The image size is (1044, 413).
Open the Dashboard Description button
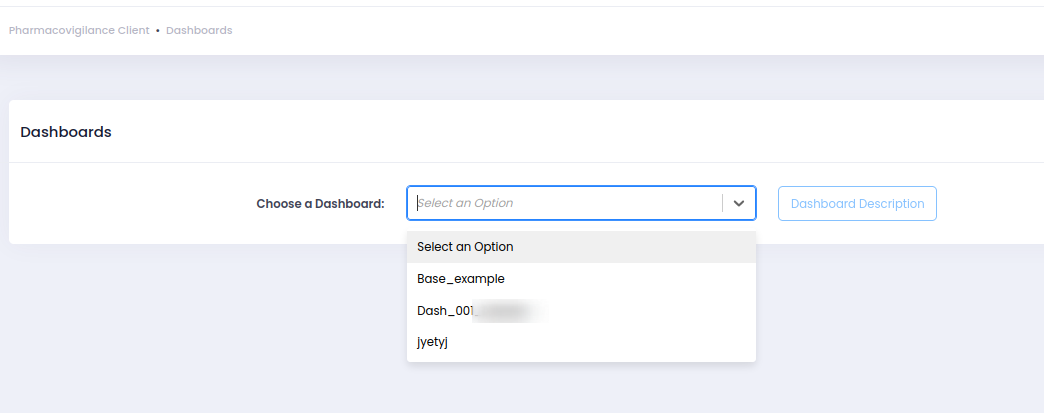[857, 204]
